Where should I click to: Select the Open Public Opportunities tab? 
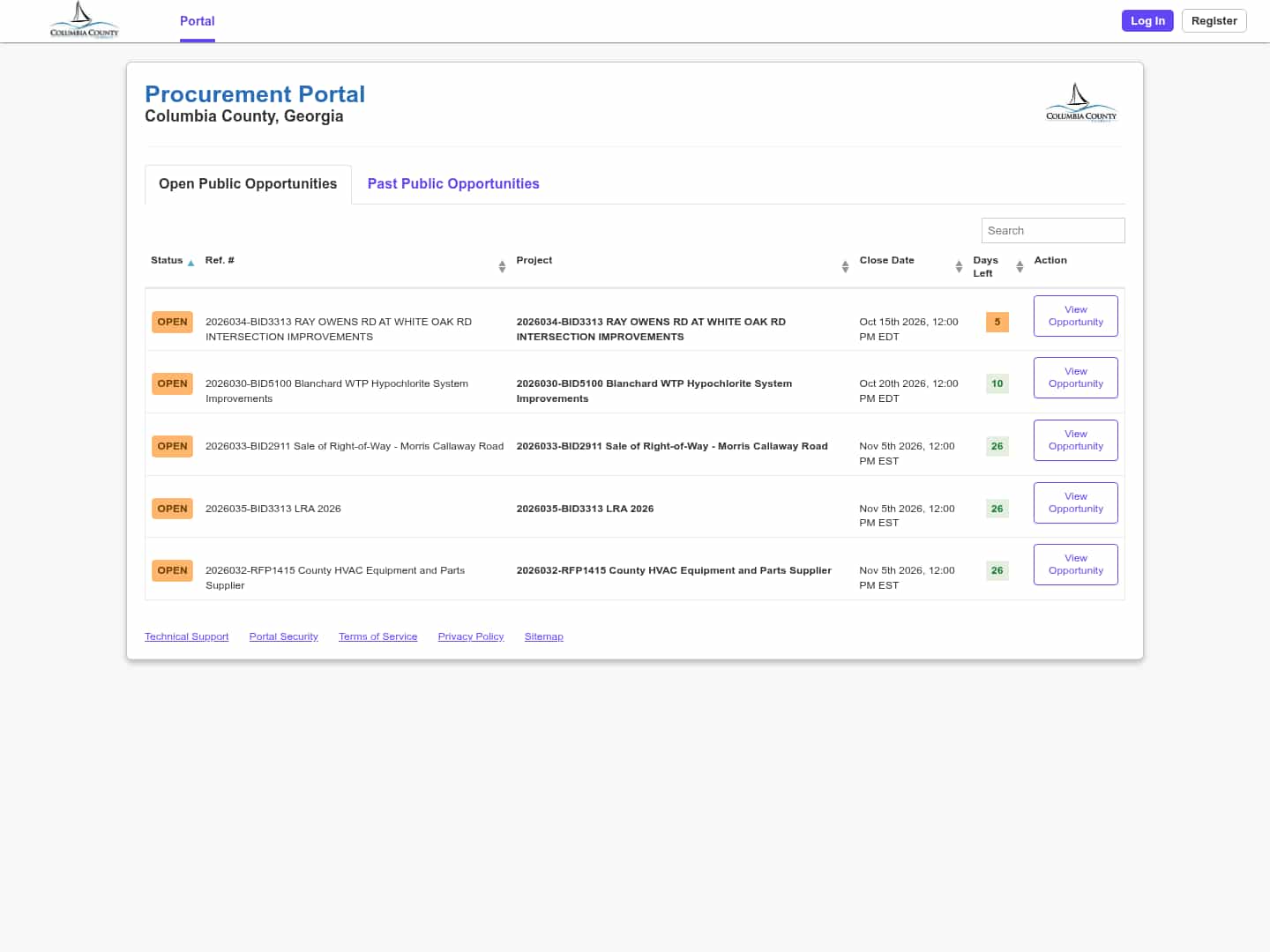coord(248,183)
